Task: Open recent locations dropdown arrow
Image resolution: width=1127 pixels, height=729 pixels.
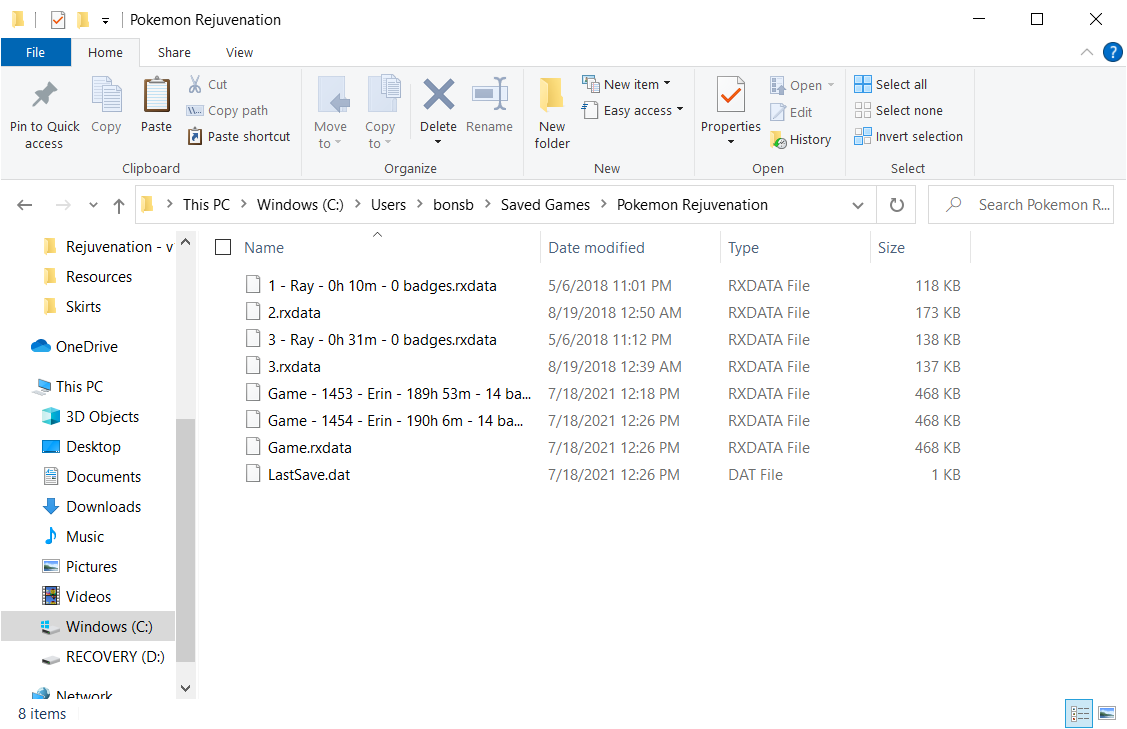Action: (x=93, y=205)
